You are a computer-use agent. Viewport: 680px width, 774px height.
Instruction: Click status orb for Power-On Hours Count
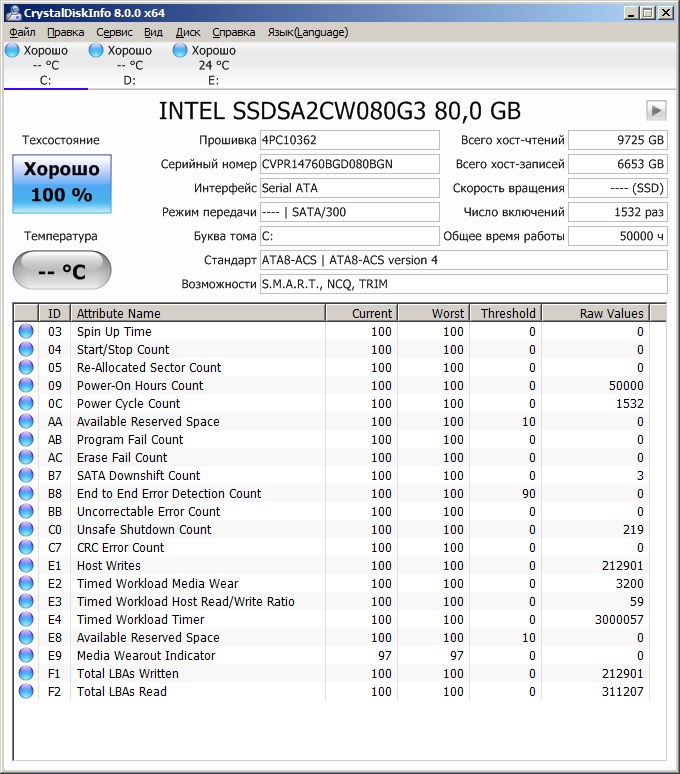[26, 386]
